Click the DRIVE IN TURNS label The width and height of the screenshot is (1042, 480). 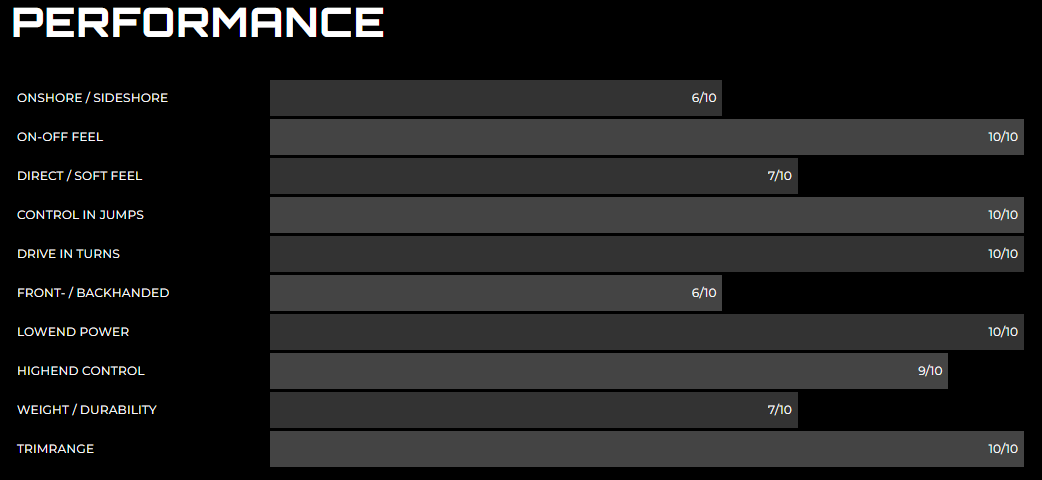pyautogui.click(x=68, y=254)
